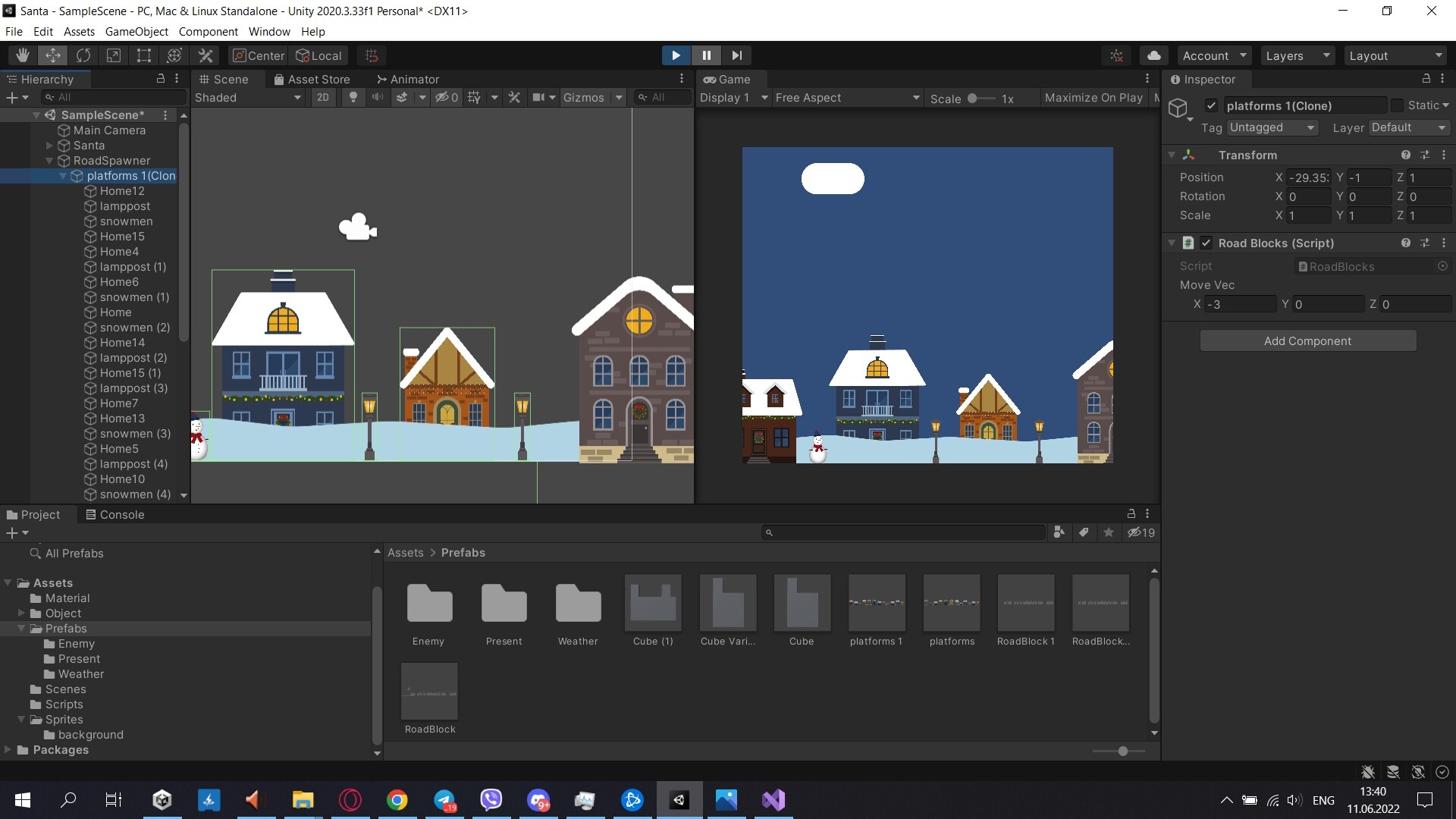Disable the Road Blocks script checkbox

(1207, 243)
